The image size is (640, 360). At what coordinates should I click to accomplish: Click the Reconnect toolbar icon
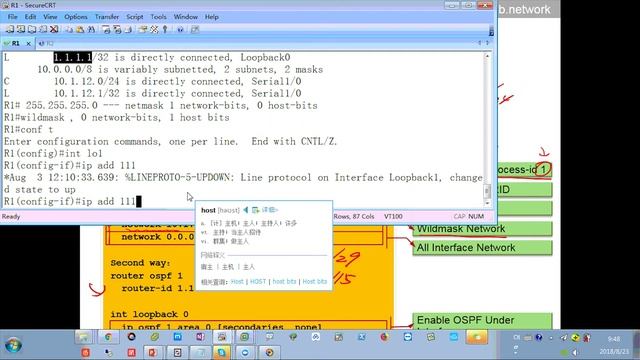pyautogui.click(x=42, y=29)
